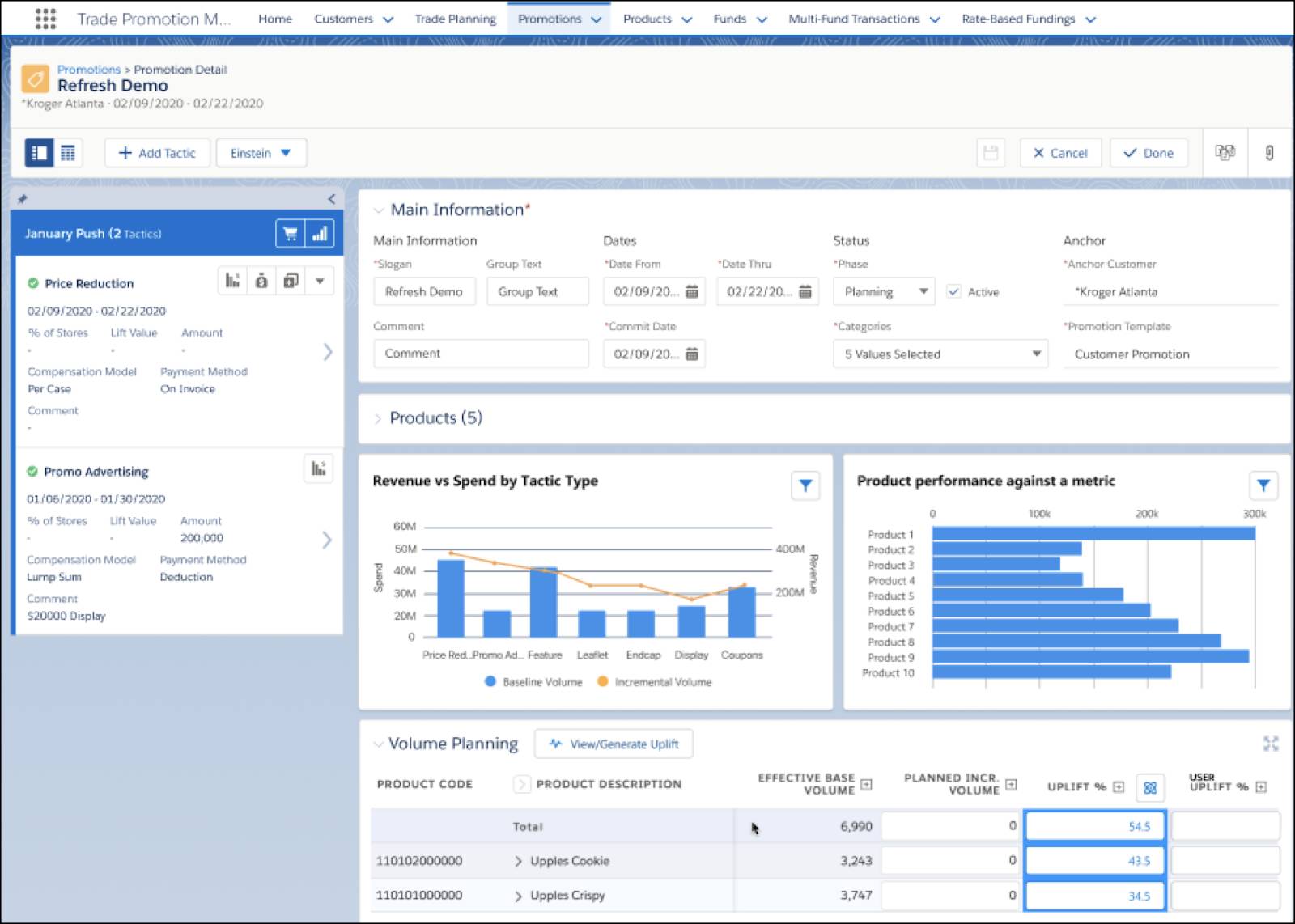Click the pin icon on the tactics panel
Image resolution: width=1295 pixels, height=924 pixels.
pyautogui.click(x=23, y=198)
